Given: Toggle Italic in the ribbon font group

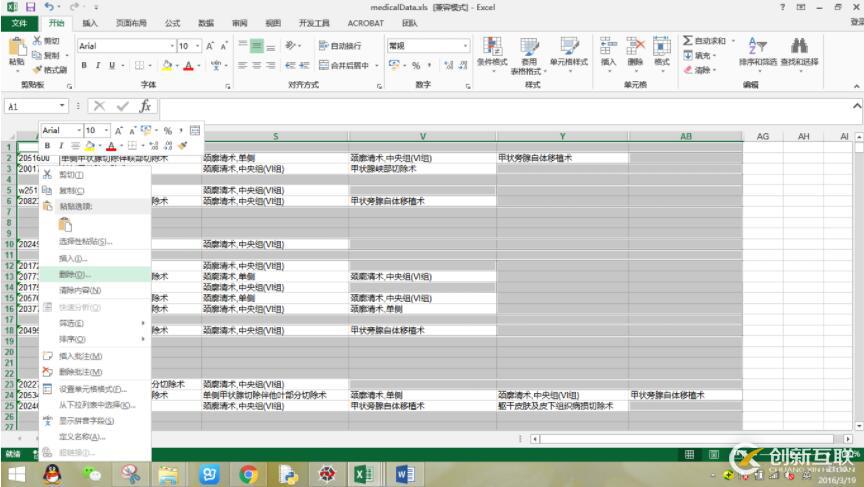Looking at the screenshot, I should 98,65.
